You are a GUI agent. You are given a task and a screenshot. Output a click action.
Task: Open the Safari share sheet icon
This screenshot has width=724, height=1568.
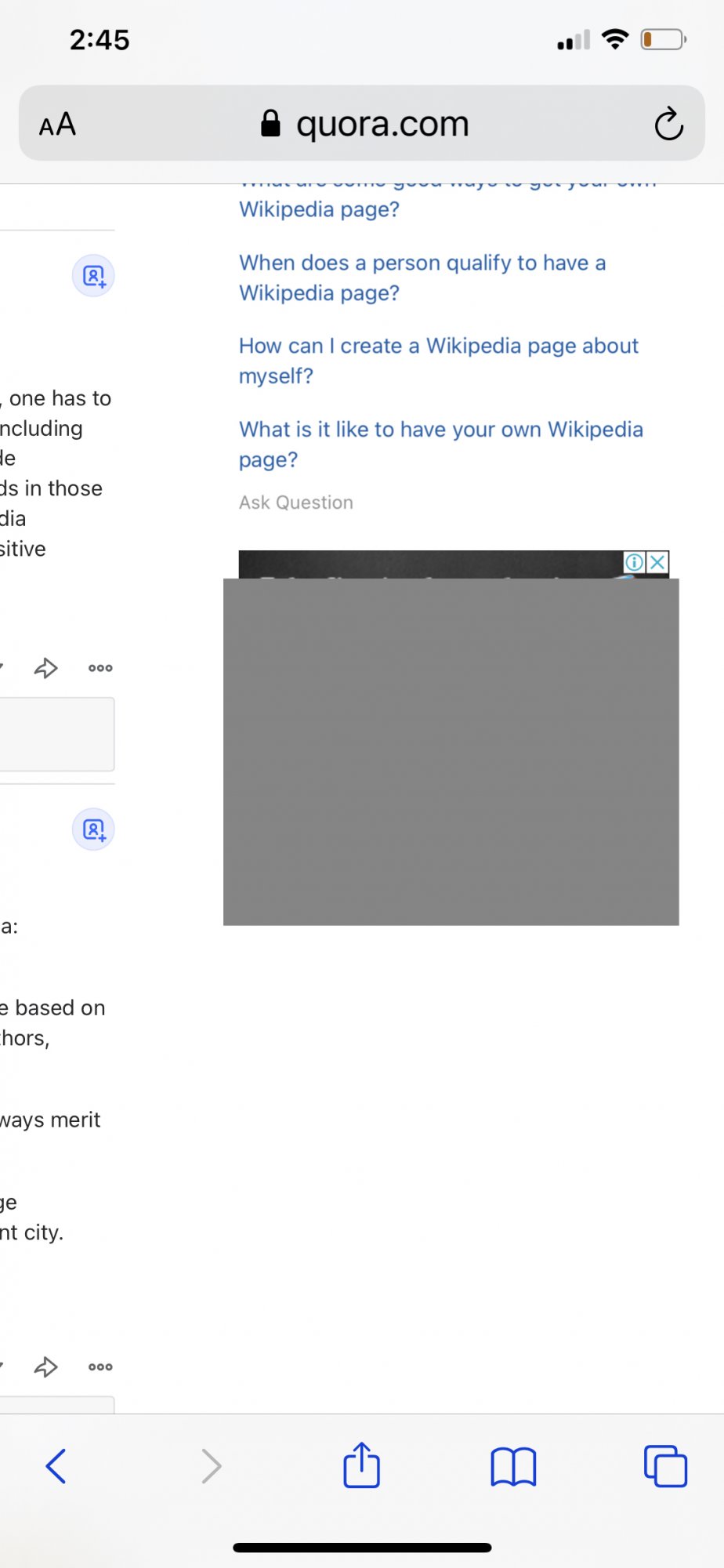[x=361, y=1464]
